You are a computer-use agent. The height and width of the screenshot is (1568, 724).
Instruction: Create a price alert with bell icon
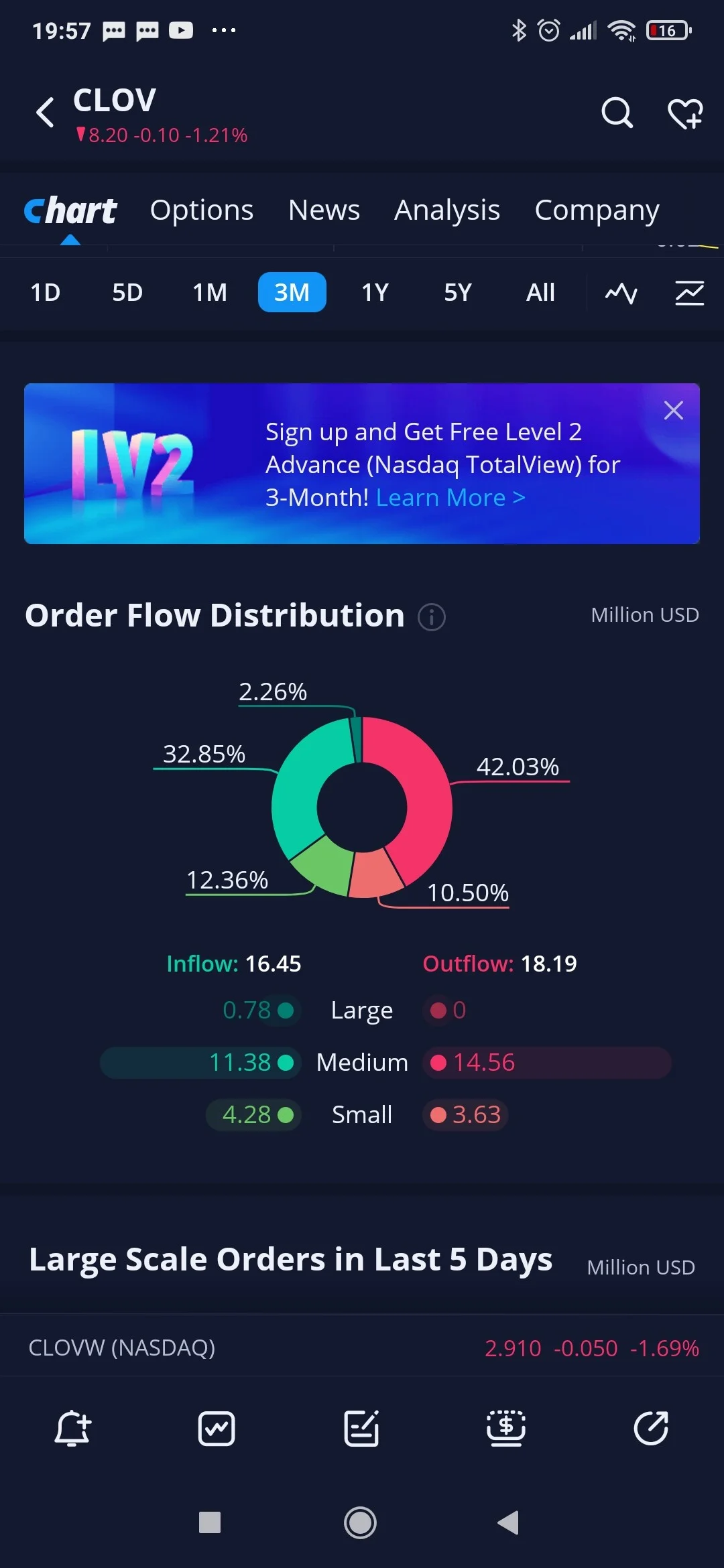point(72,1428)
